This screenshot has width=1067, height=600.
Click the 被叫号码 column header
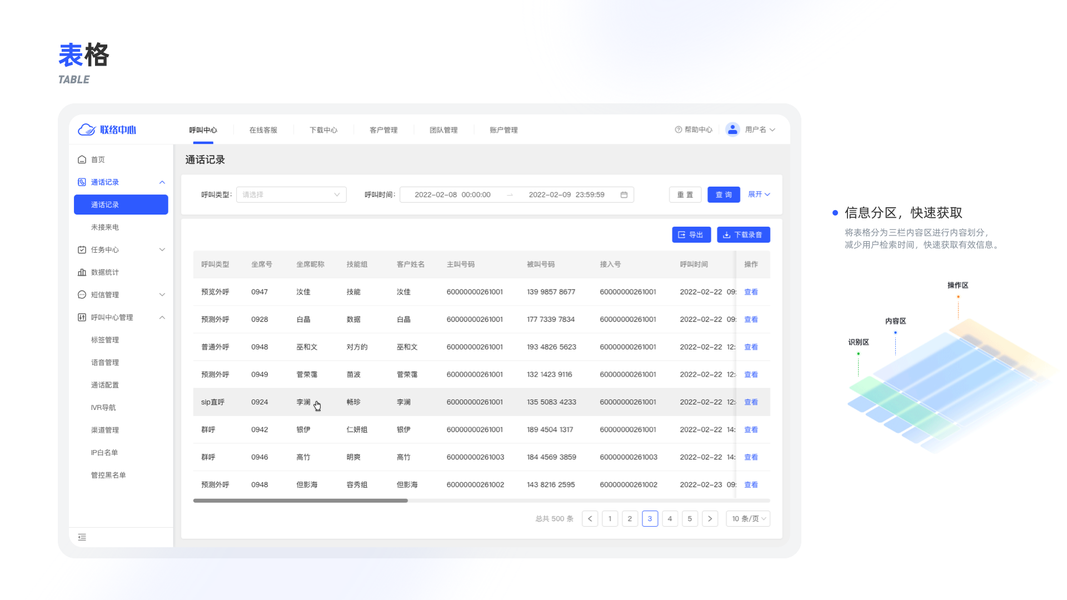[541, 265]
